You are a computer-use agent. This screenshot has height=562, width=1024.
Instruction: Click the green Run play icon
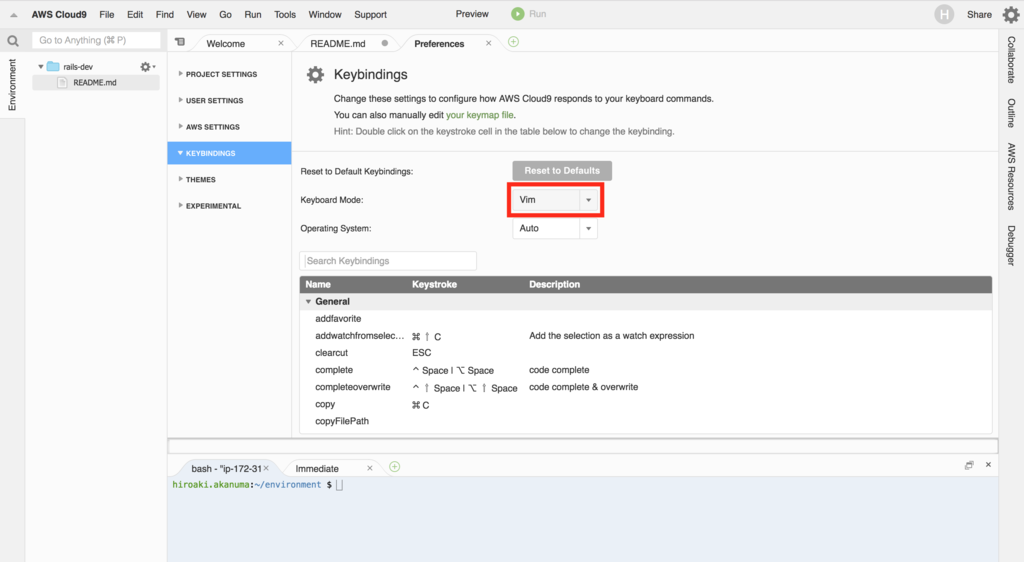(x=518, y=14)
